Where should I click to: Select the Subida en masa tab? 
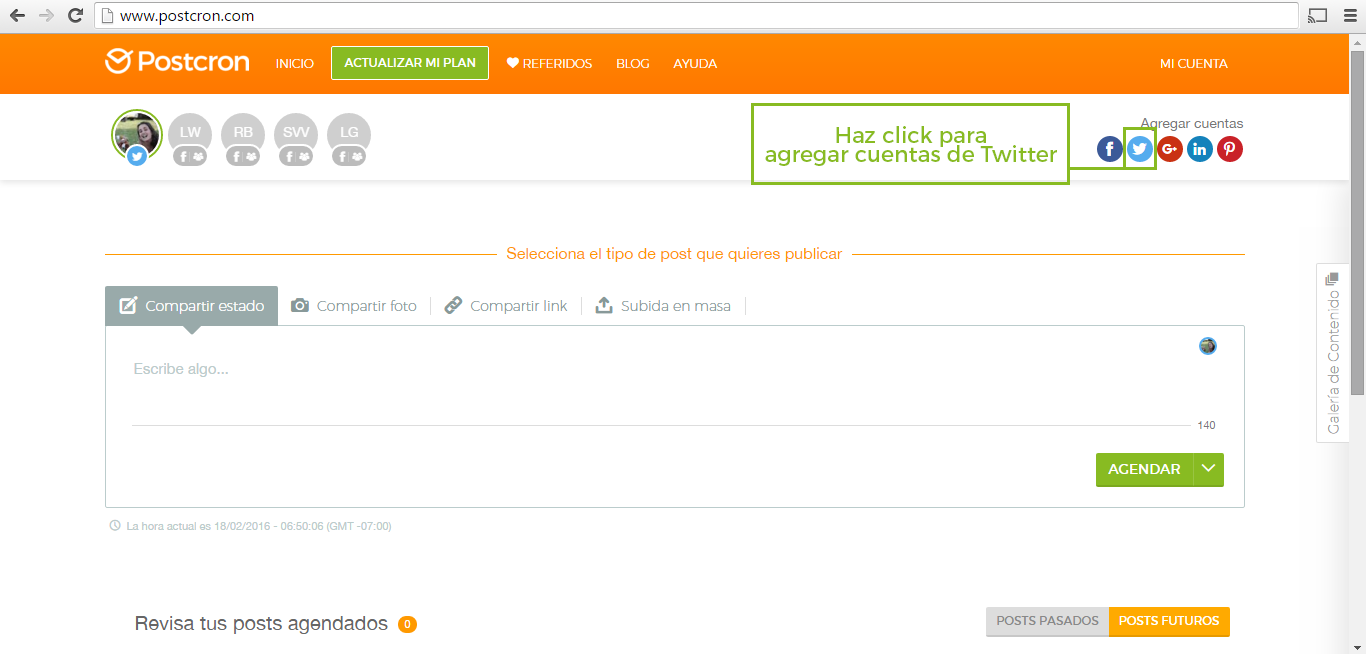(x=663, y=306)
